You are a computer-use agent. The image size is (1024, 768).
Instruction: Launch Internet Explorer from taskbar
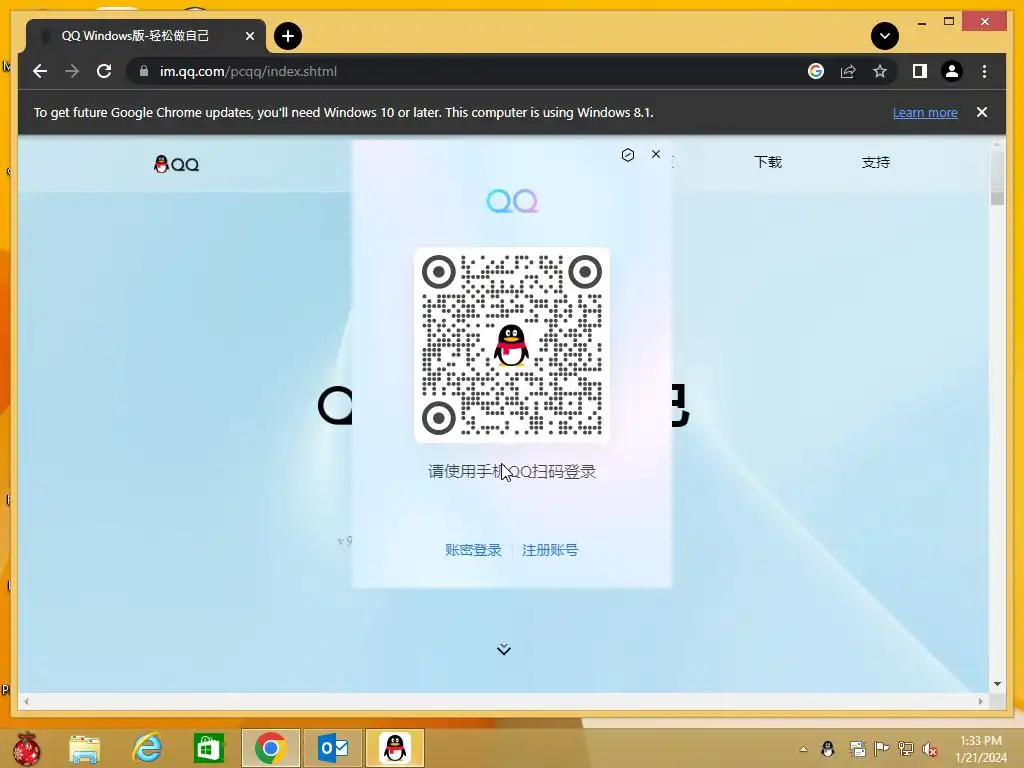click(147, 748)
